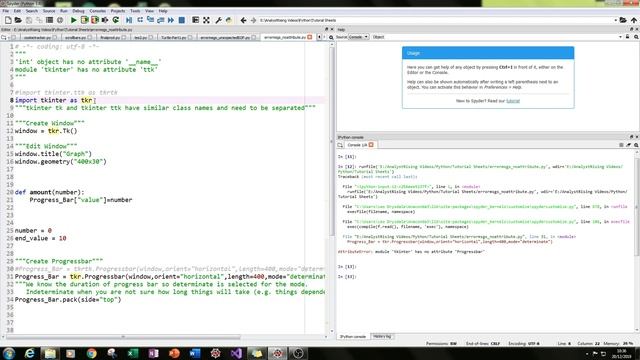Maximize current pane toolbar icon
The height and width of the screenshot is (360, 640).
(196, 20)
